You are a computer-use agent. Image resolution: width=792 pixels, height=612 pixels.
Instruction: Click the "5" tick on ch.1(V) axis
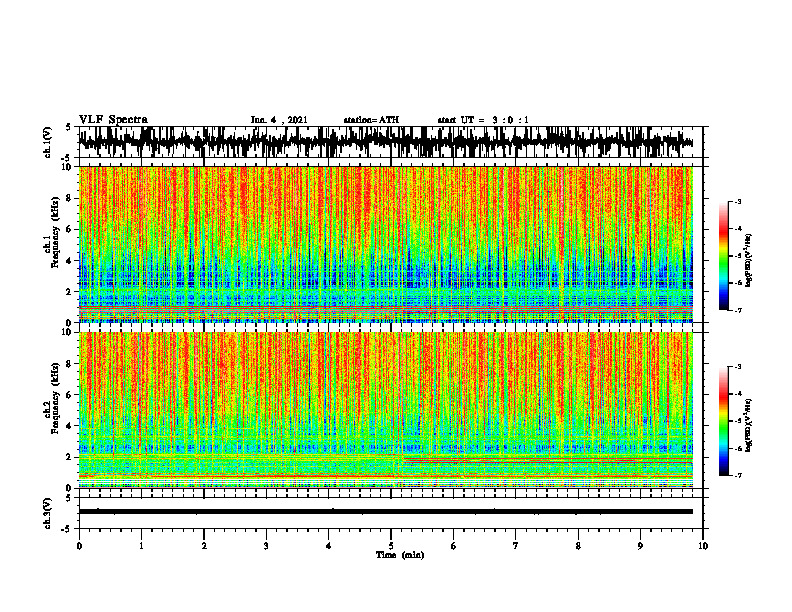point(69,128)
